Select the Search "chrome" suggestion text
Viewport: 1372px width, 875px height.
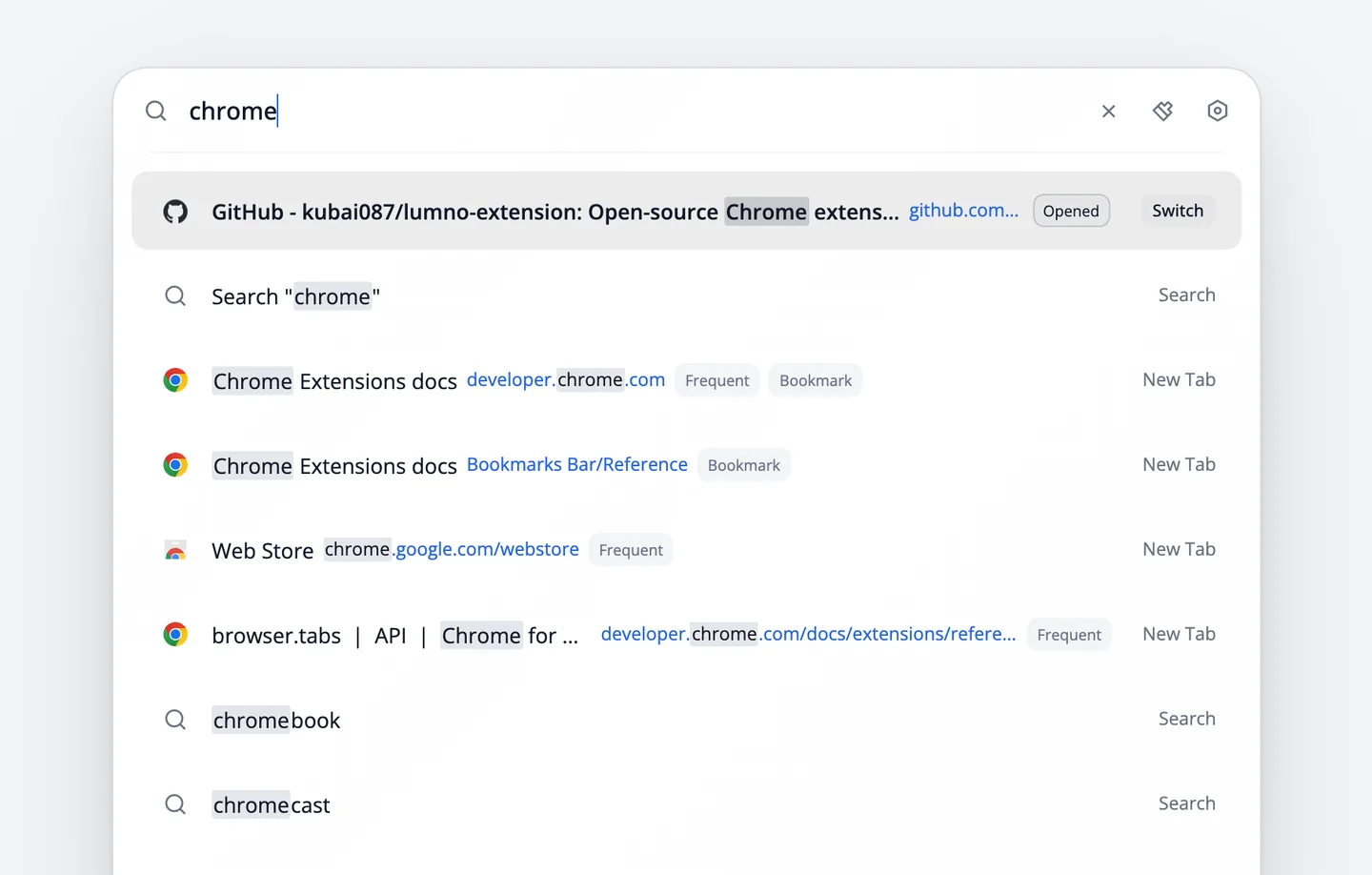click(x=295, y=296)
